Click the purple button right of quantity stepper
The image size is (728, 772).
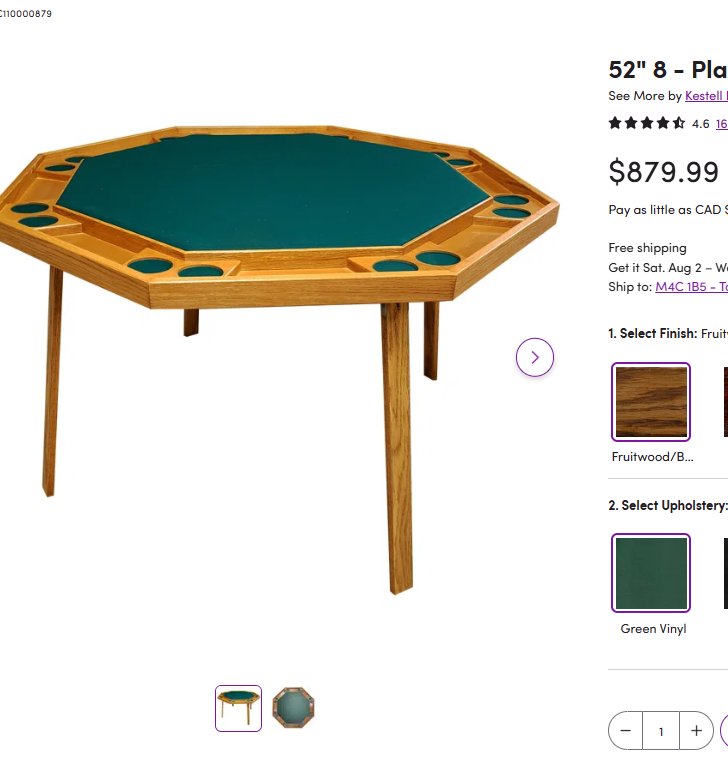tap(724, 731)
